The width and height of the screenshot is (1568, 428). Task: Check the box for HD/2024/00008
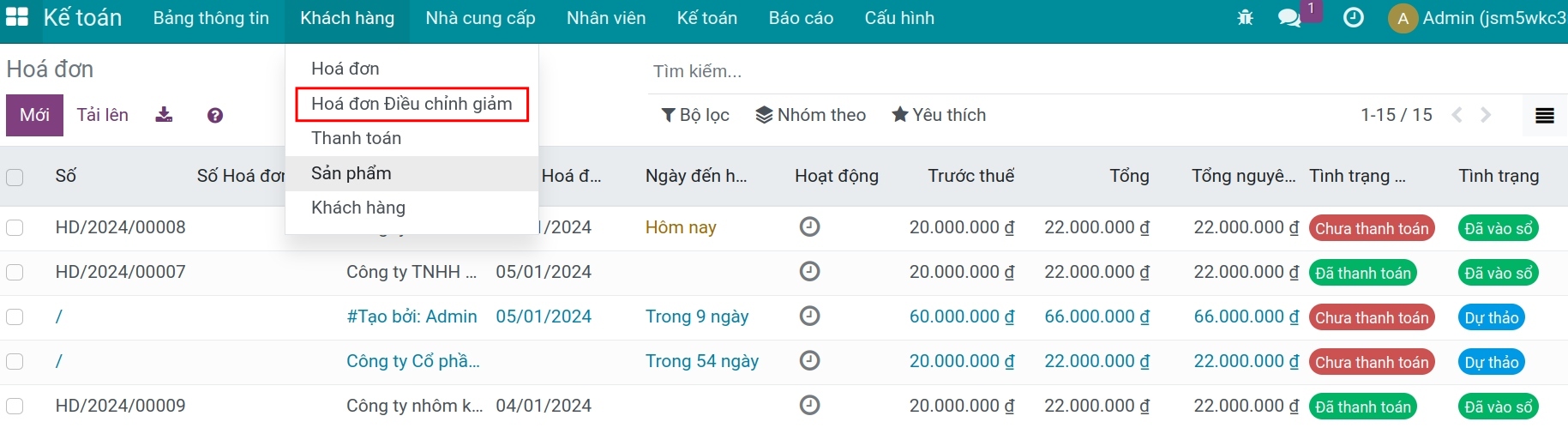[15, 227]
